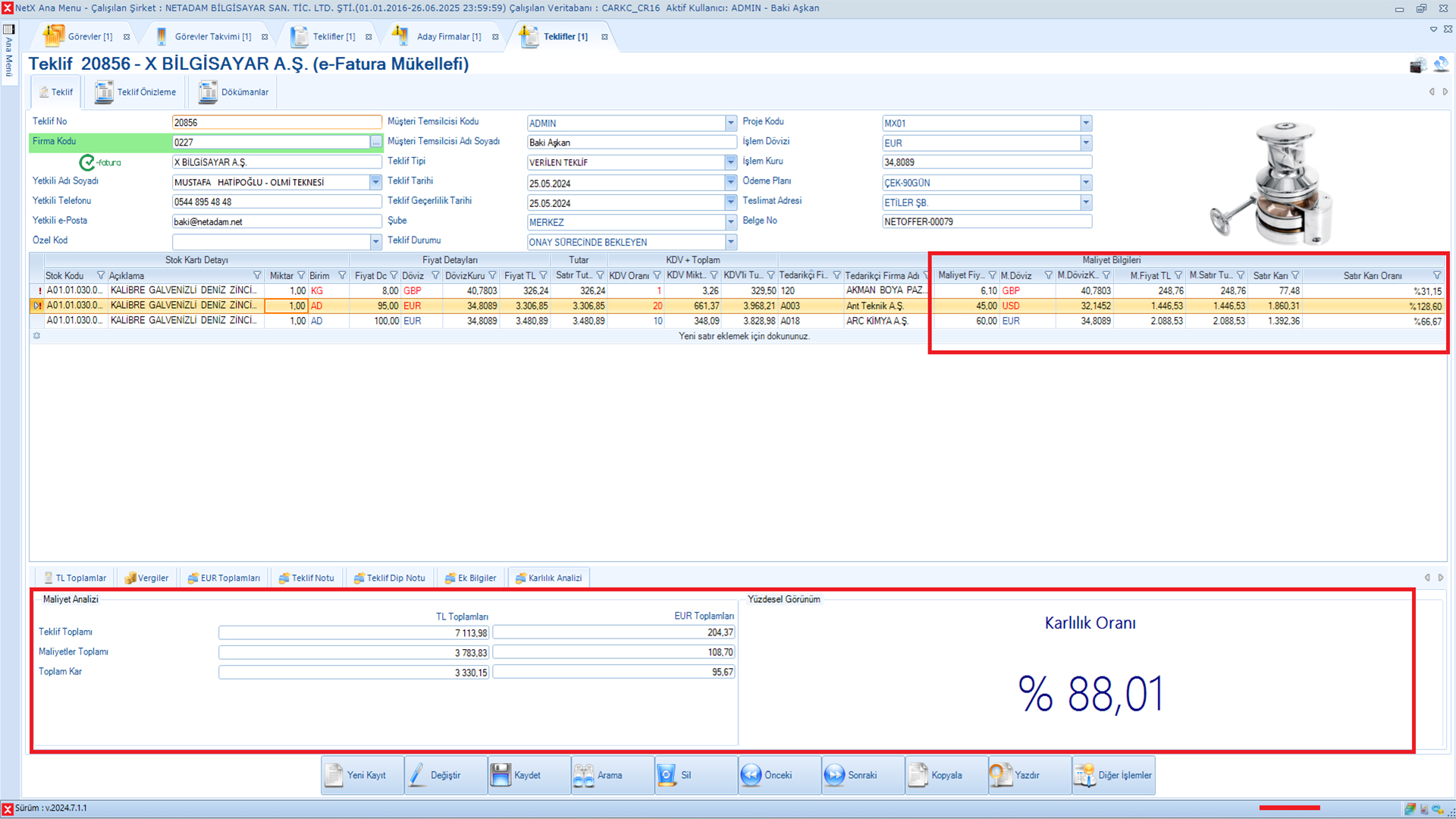Delete record with Sil button

(695, 775)
